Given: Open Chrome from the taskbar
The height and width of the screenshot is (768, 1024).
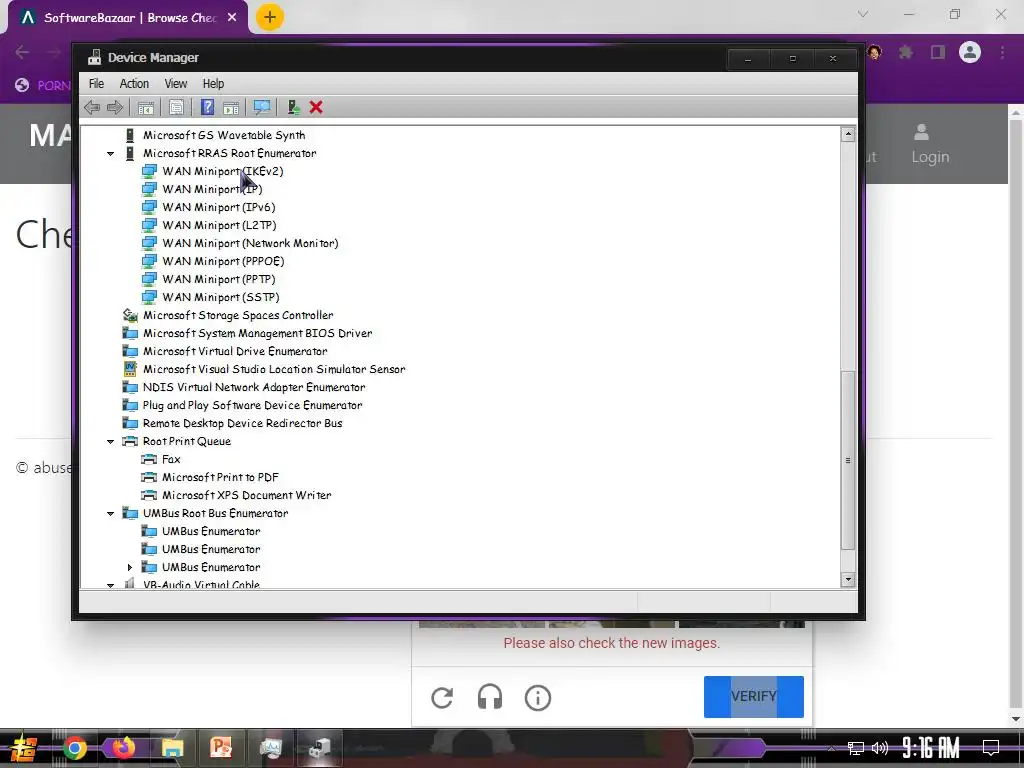Looking at the screenshot, I should click(75, 748).
